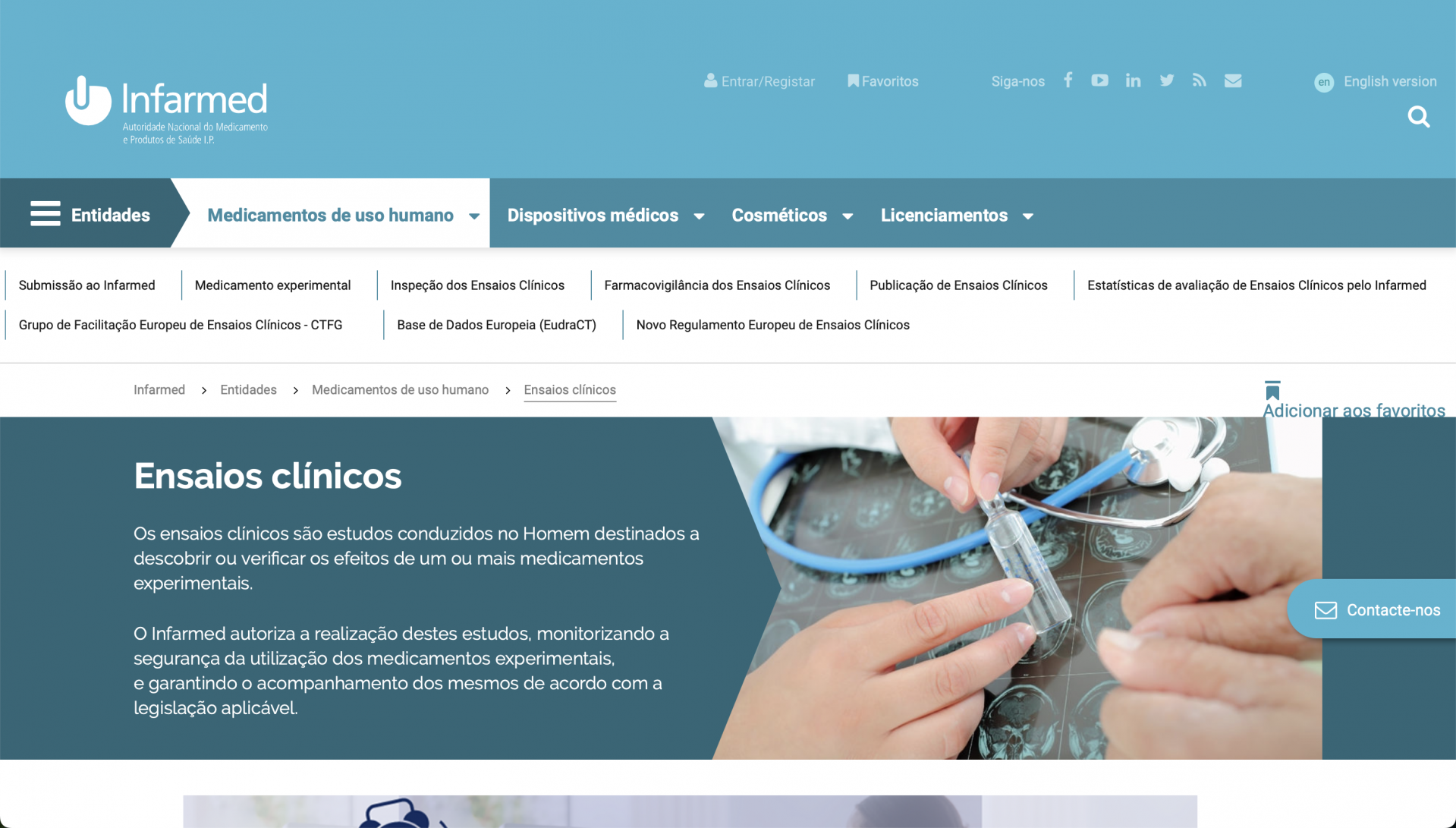Open the Entidades hamburger menu
The width and height of the screenshot is (1456, 828).
(x=46, y=215)
